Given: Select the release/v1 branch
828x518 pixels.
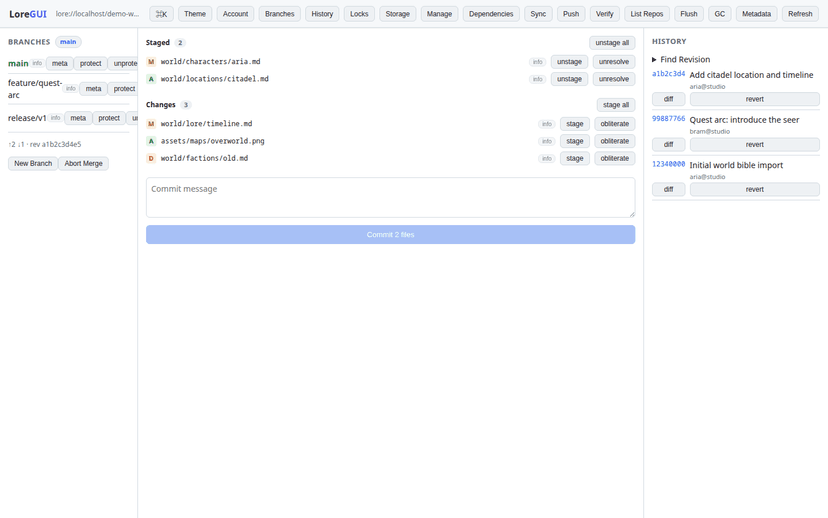Looking at the screenshot, I should [27, 118].
